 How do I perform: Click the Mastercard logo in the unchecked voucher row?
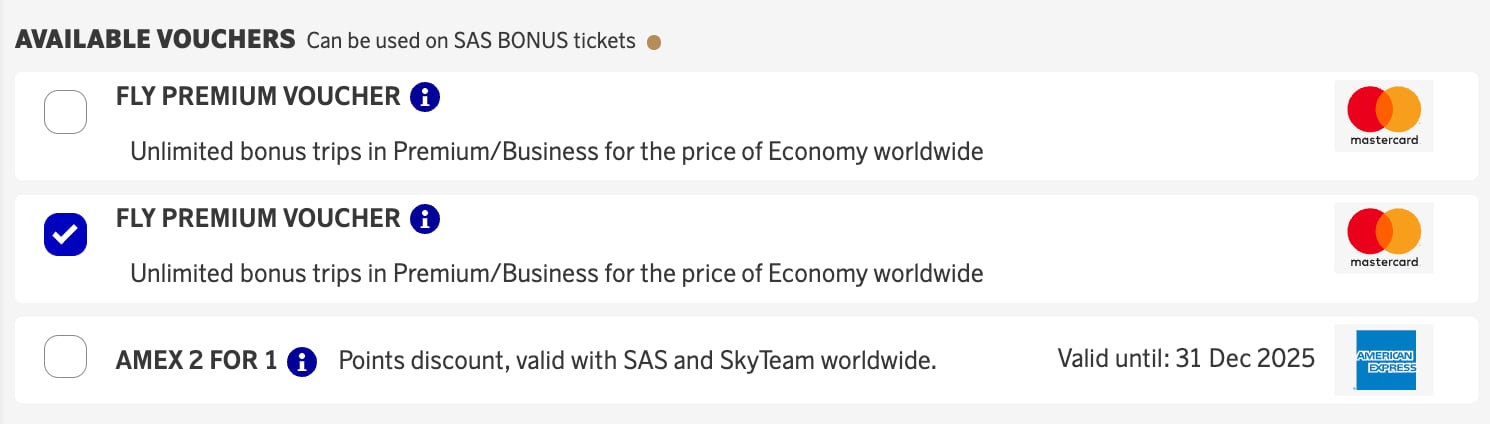[x=1384, y=115]
